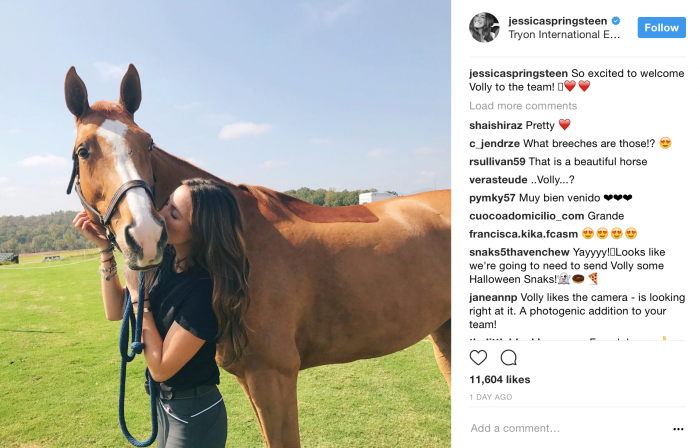
Task: Click the jessicaspringsteen profile avatar
Action: tap(484, 28)
